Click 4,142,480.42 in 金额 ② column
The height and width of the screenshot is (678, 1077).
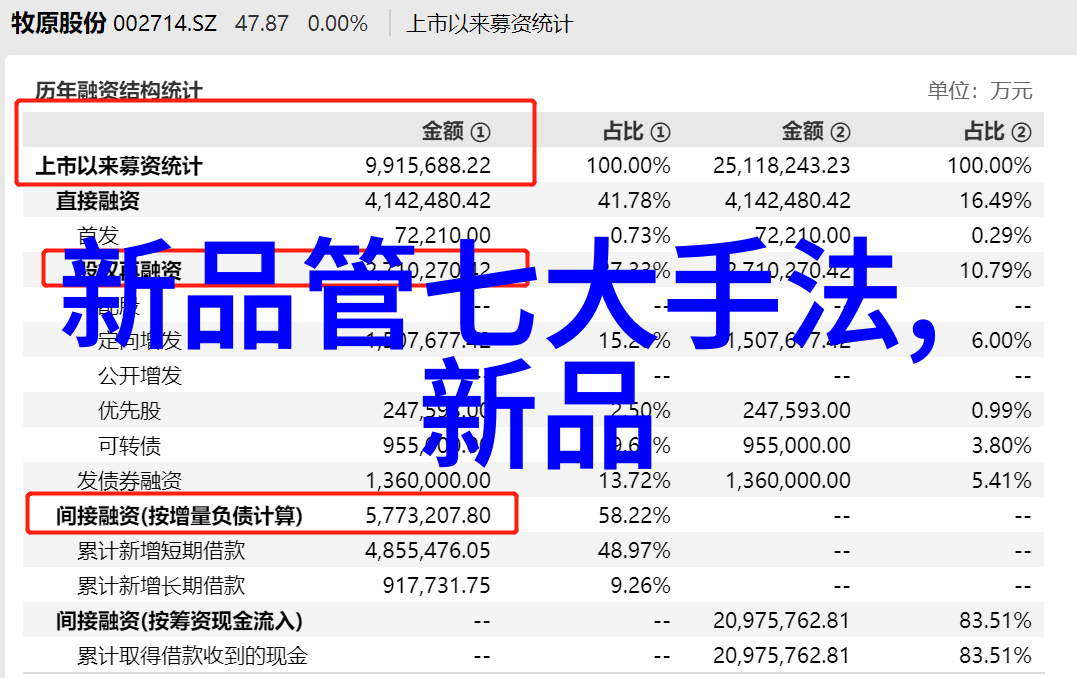pyautogui.click(x=788, y=201)
